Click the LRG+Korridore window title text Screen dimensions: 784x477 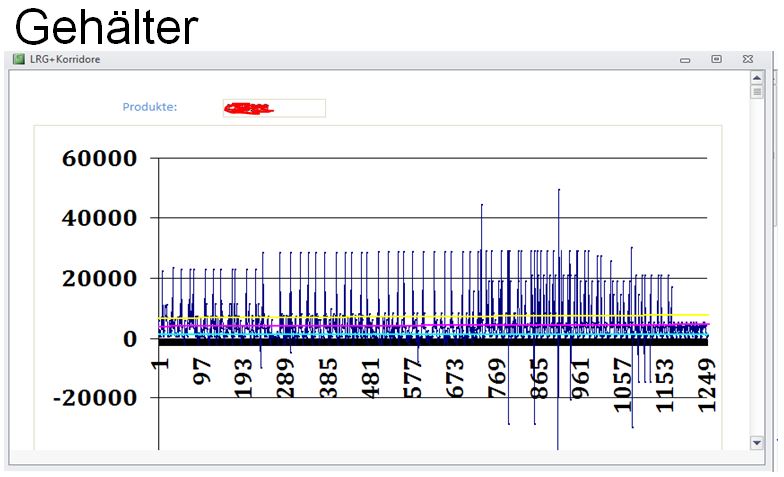click(65, 60)
